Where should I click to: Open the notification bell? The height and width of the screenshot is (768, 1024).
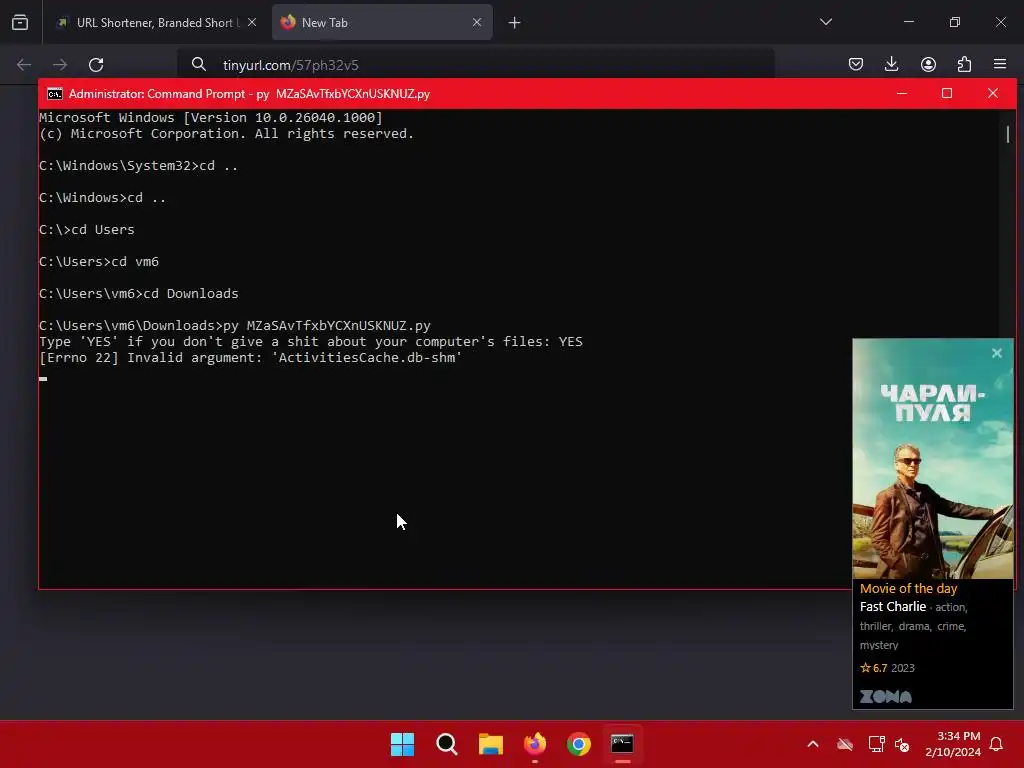coord(997,744)
